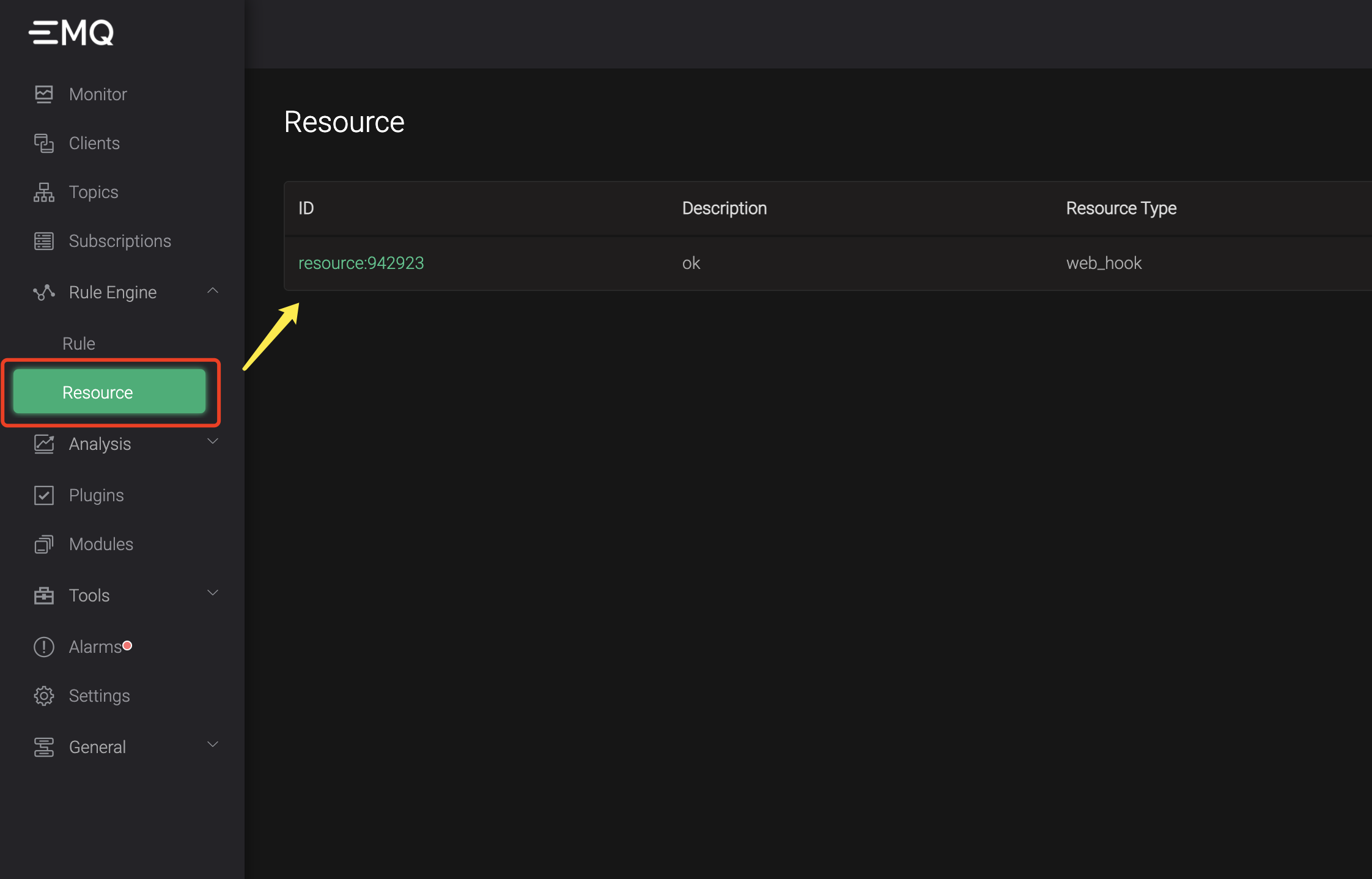Click the Resource page heading

pos(344,122)
